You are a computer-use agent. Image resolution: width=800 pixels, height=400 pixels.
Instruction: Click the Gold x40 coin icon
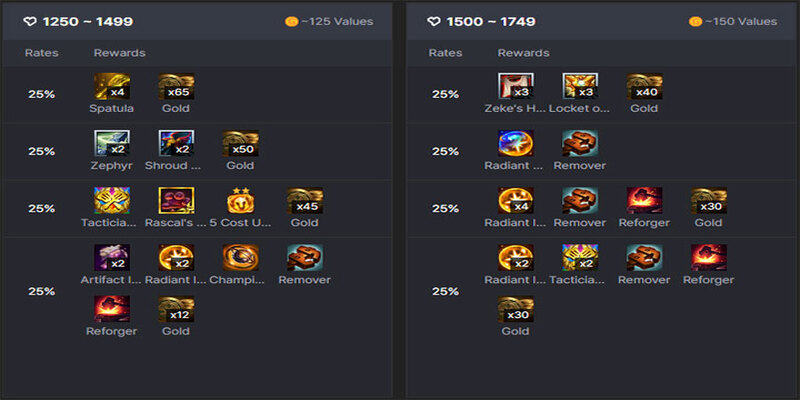coord(644,86)
